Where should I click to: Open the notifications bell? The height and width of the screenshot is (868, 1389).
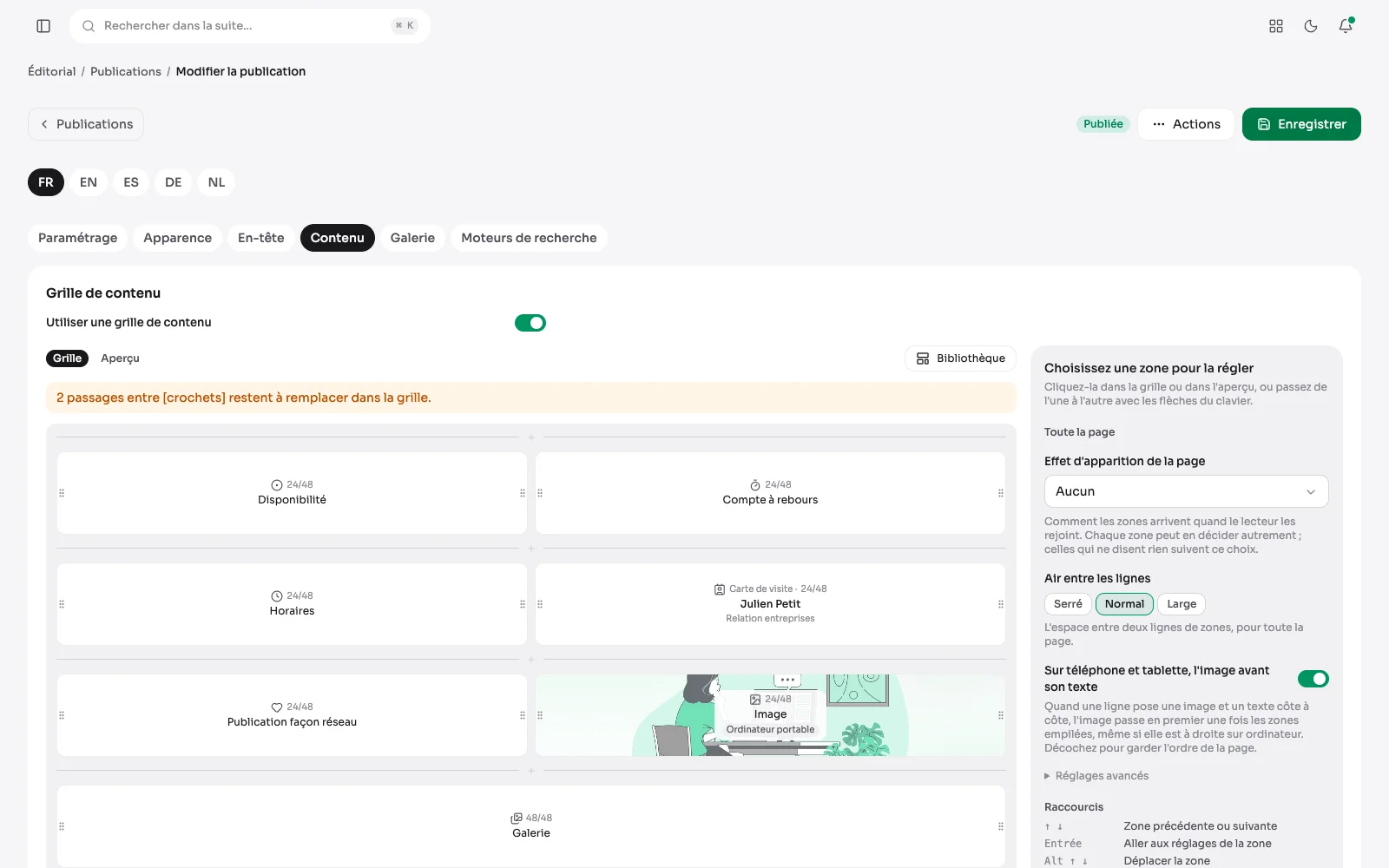(x=1346, y=26)
